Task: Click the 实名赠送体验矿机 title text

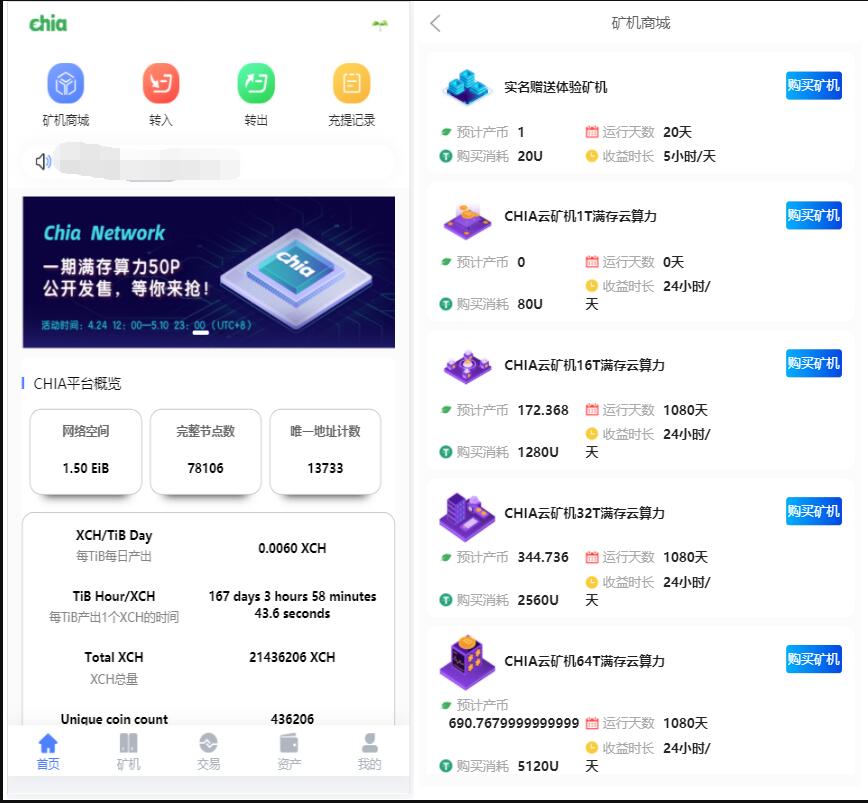Action: coord(556,87)
